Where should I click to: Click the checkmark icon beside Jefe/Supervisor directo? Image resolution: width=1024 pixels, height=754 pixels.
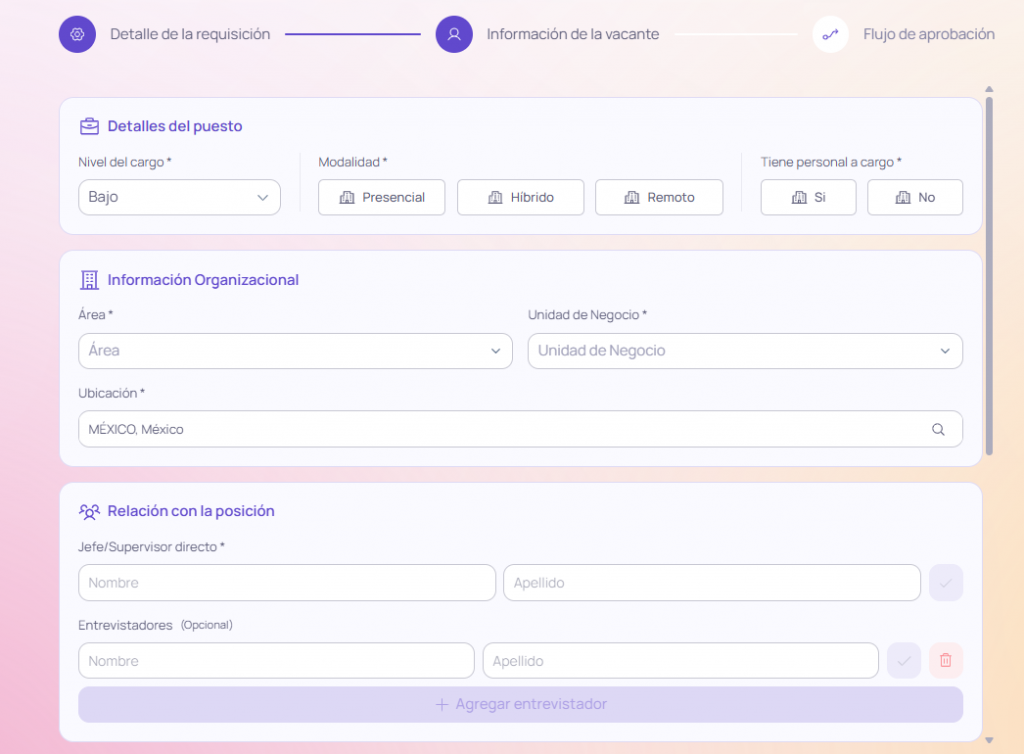tap(945, 583)
